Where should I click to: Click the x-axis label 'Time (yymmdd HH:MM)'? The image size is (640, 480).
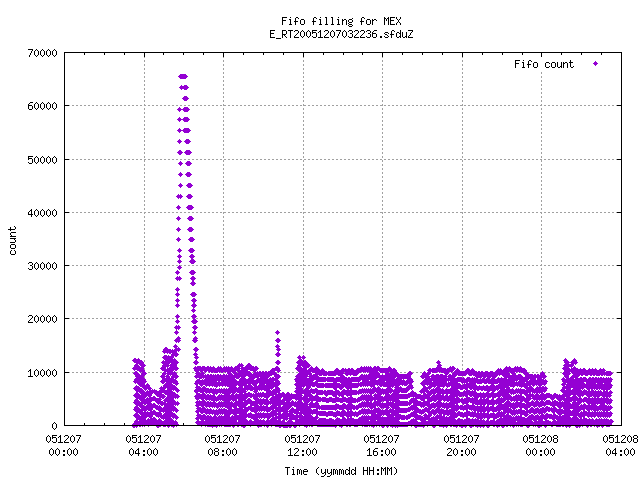[x=341, y=471]
